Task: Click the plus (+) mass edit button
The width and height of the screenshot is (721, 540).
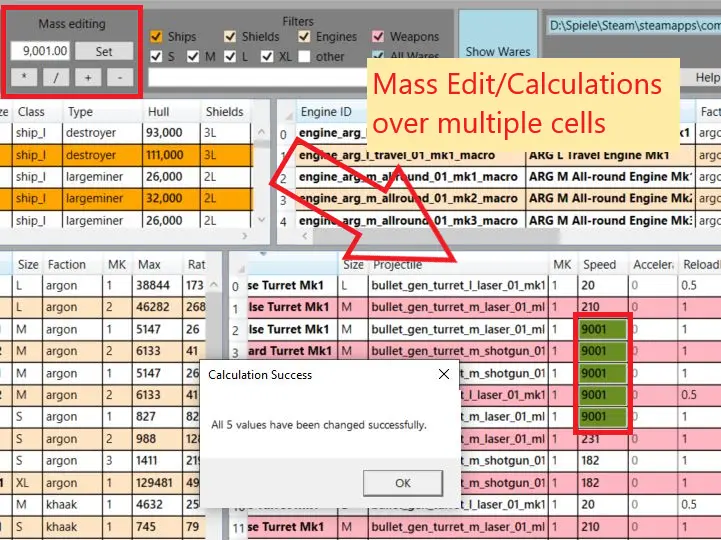Action: coord(88,77)
